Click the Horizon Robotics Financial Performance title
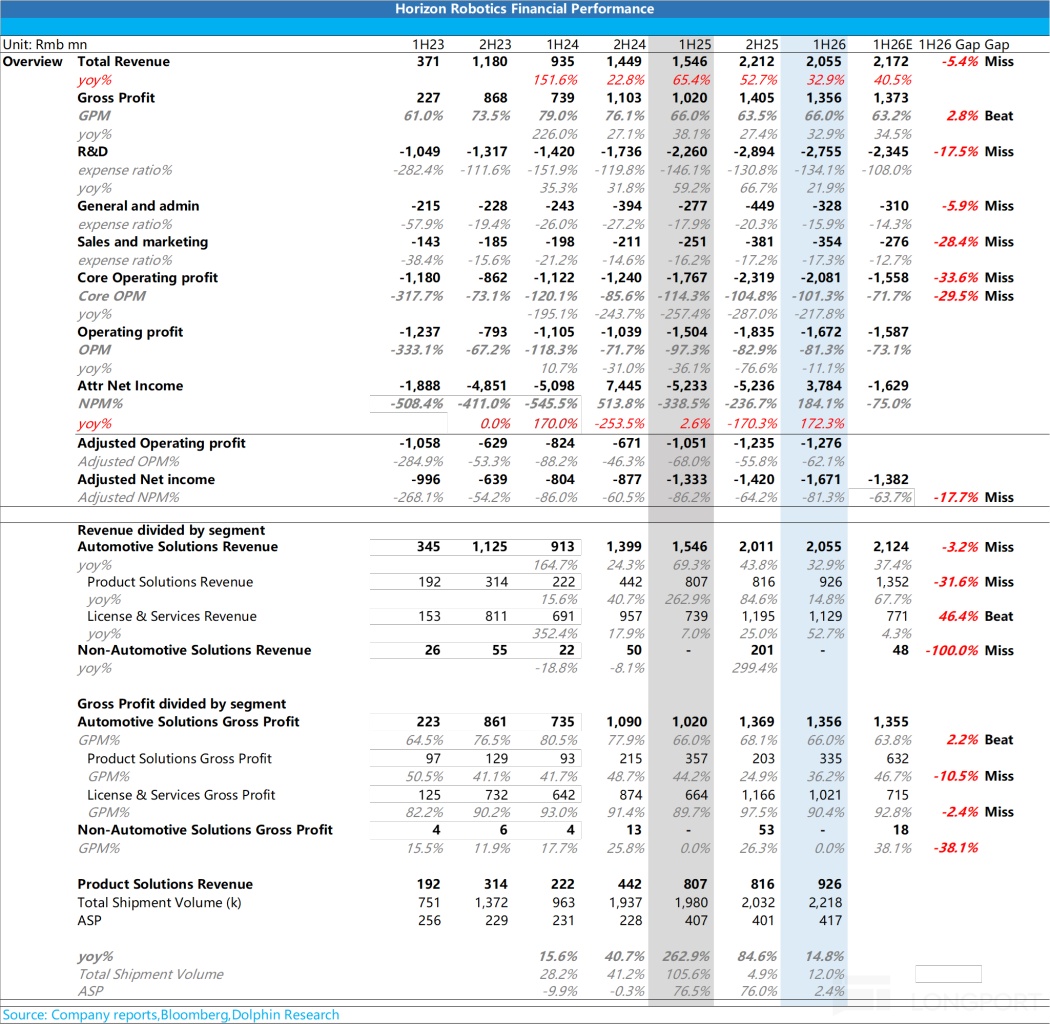 click(524, 9)
